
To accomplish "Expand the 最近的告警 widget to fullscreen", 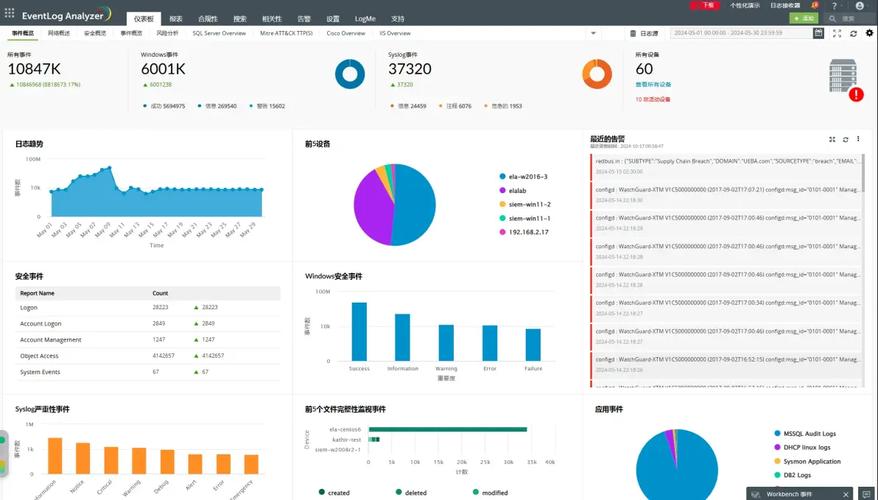I will click(x=832, y=140).
